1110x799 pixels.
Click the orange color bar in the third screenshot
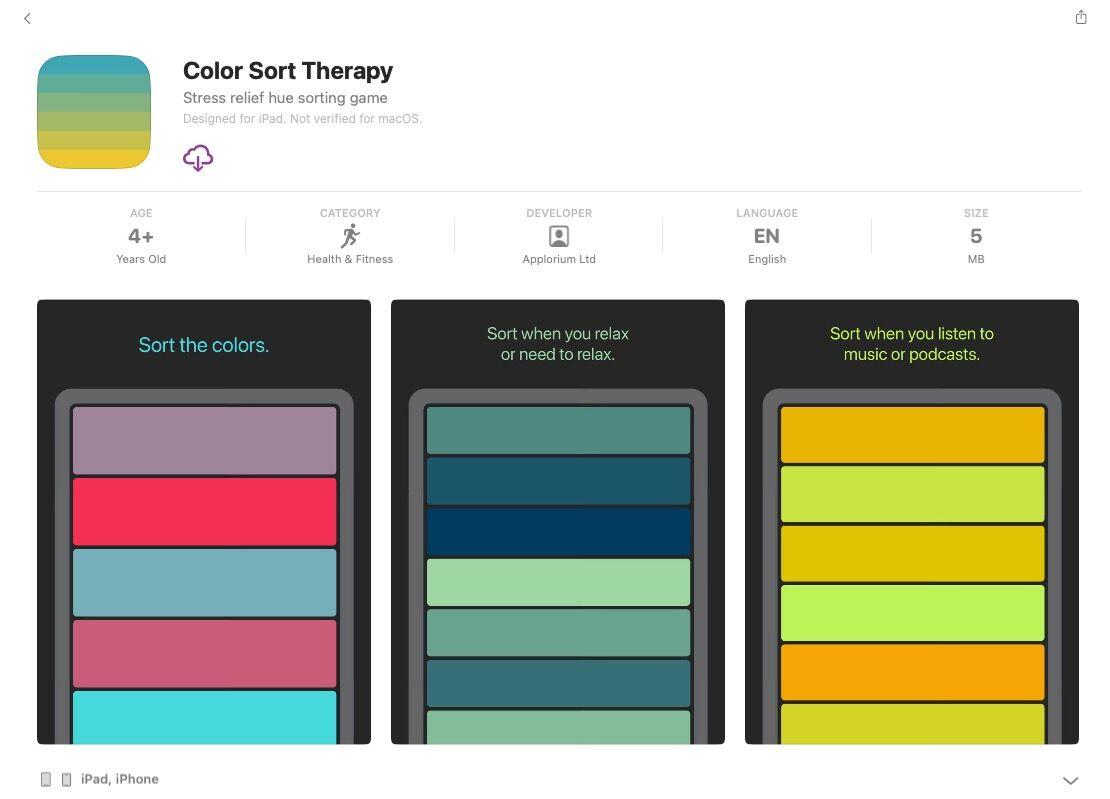click(911, 671)
